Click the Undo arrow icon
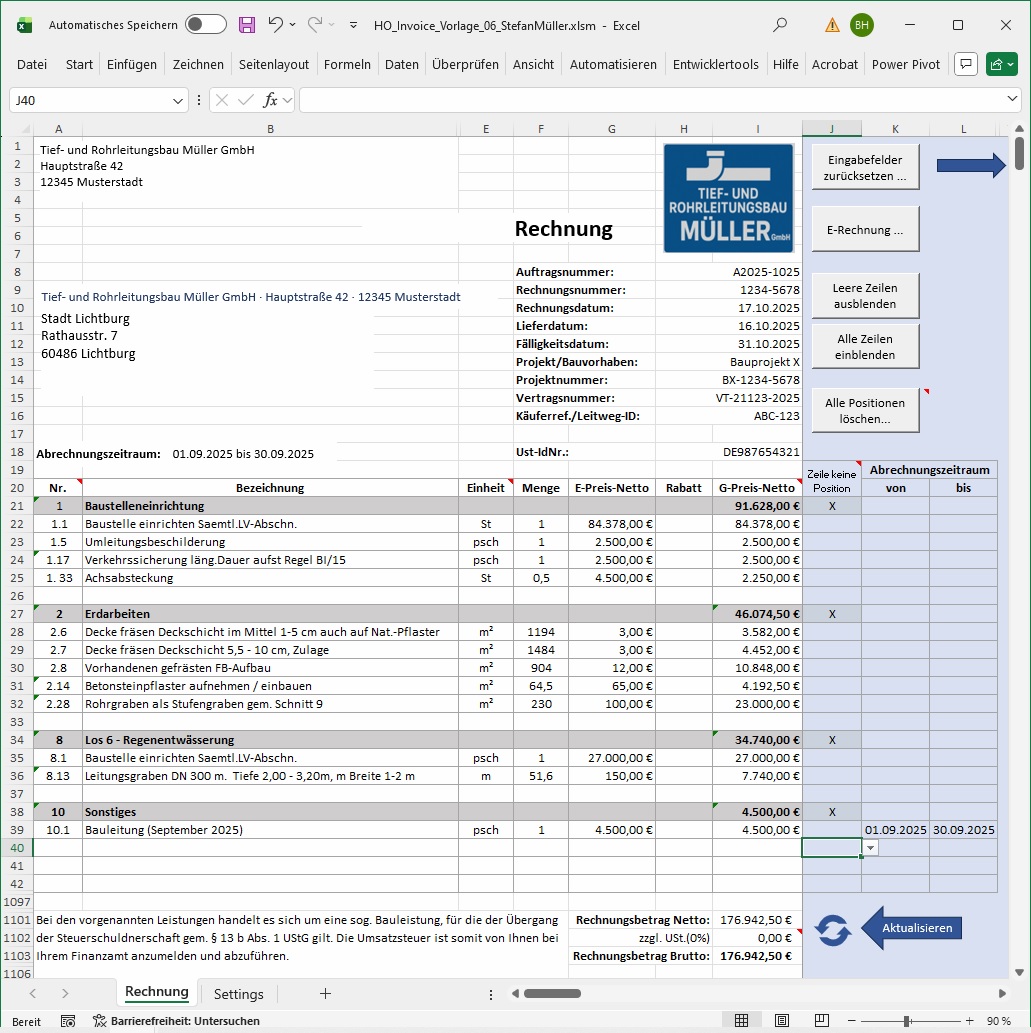Screen dimensions: 1031x1033 coord(276,25)
